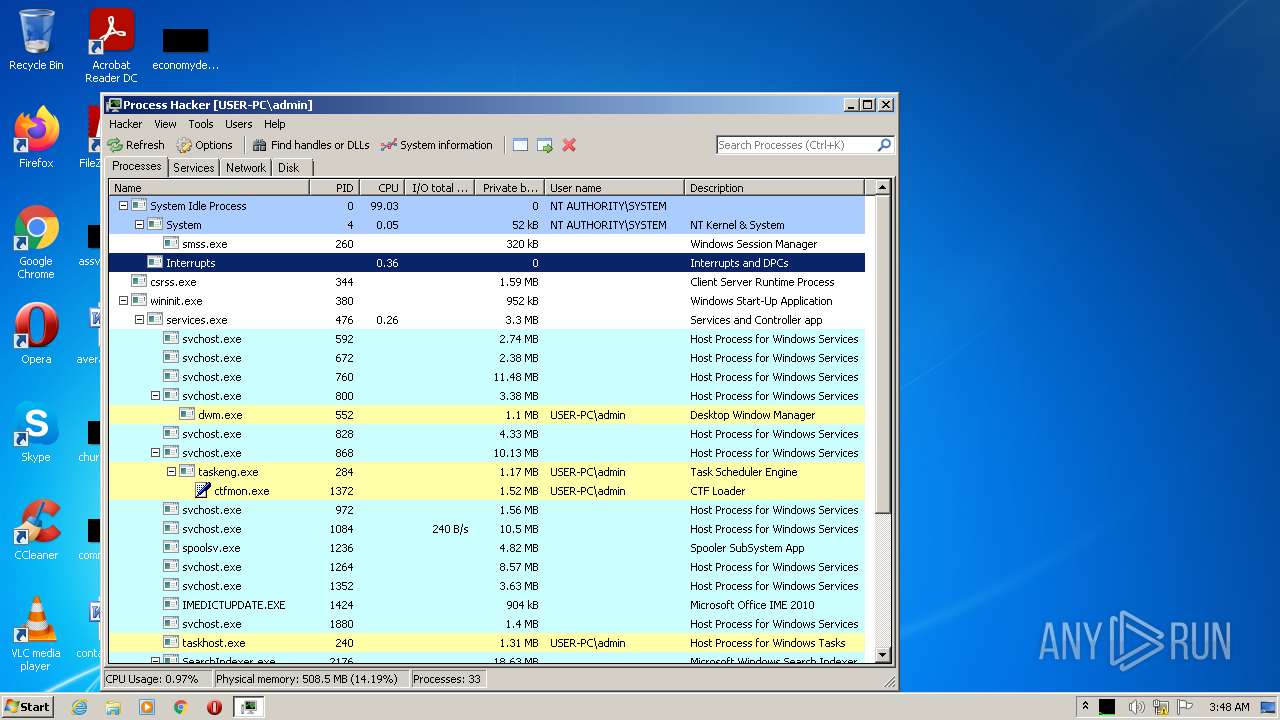
Task: Open the Help menu
Action: [275, 124]
